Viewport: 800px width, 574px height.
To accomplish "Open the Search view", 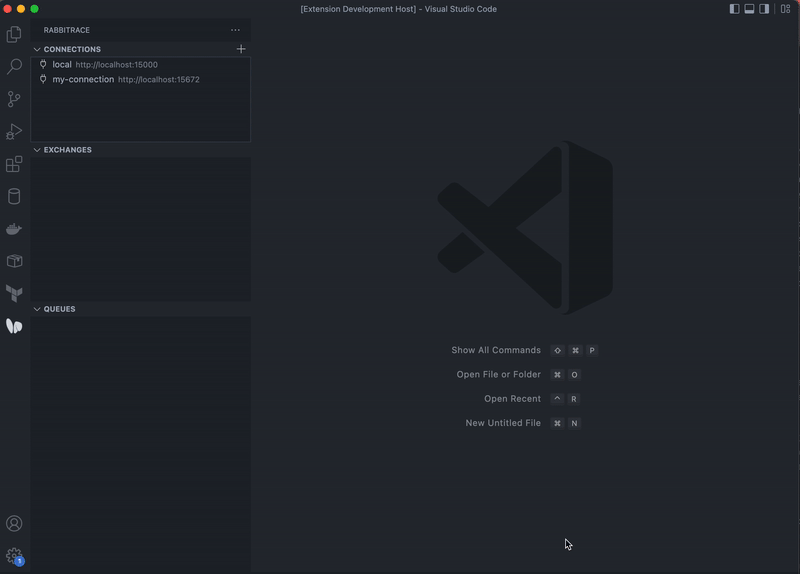I will 14,66.
